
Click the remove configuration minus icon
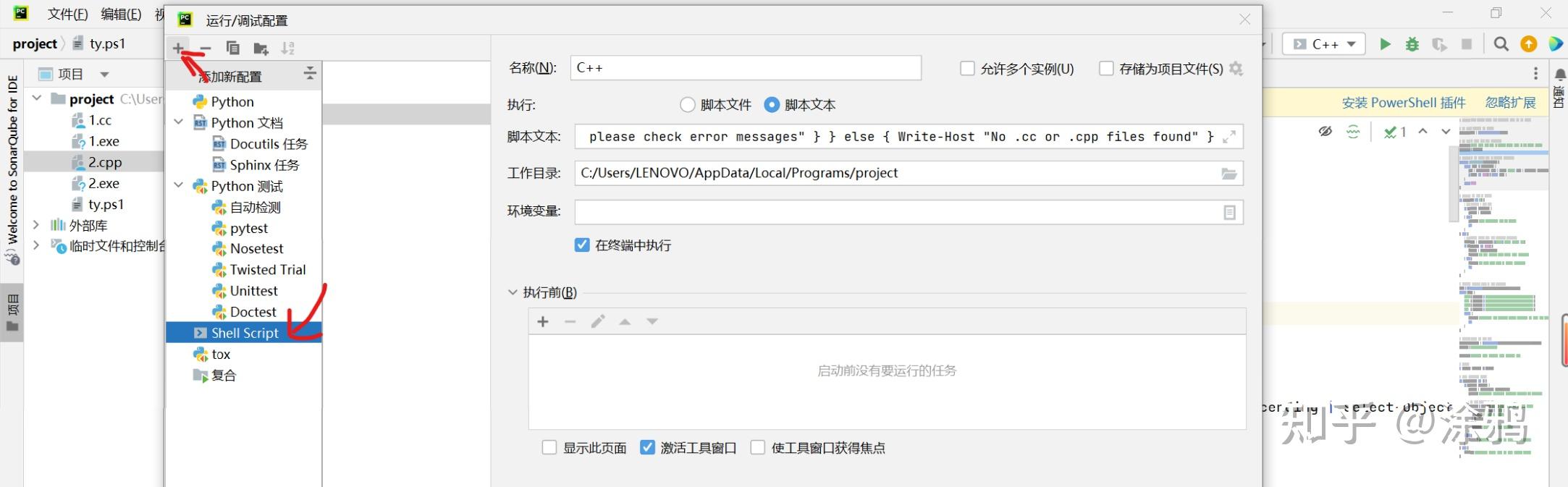(206, 48)
